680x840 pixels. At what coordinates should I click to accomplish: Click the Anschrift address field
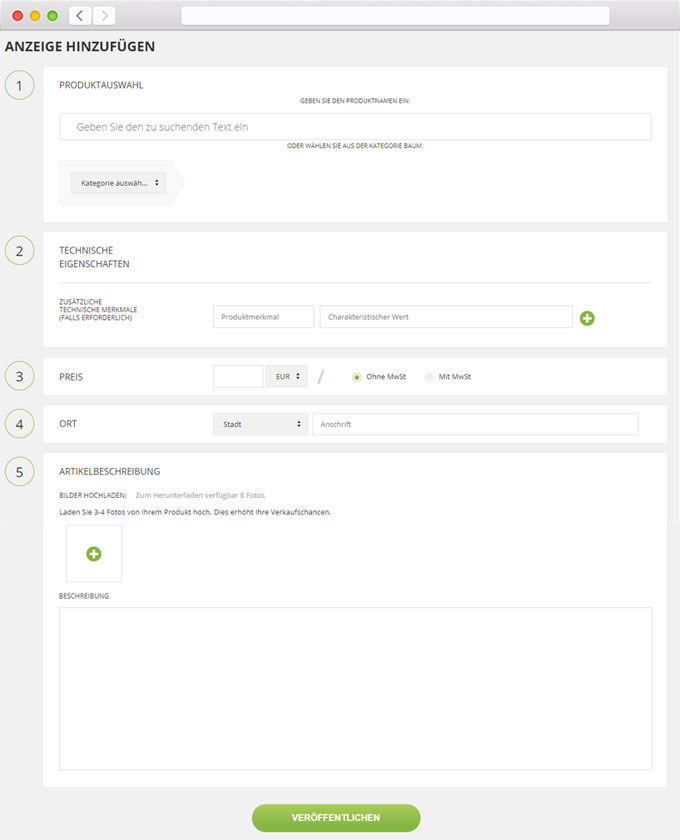475,424
